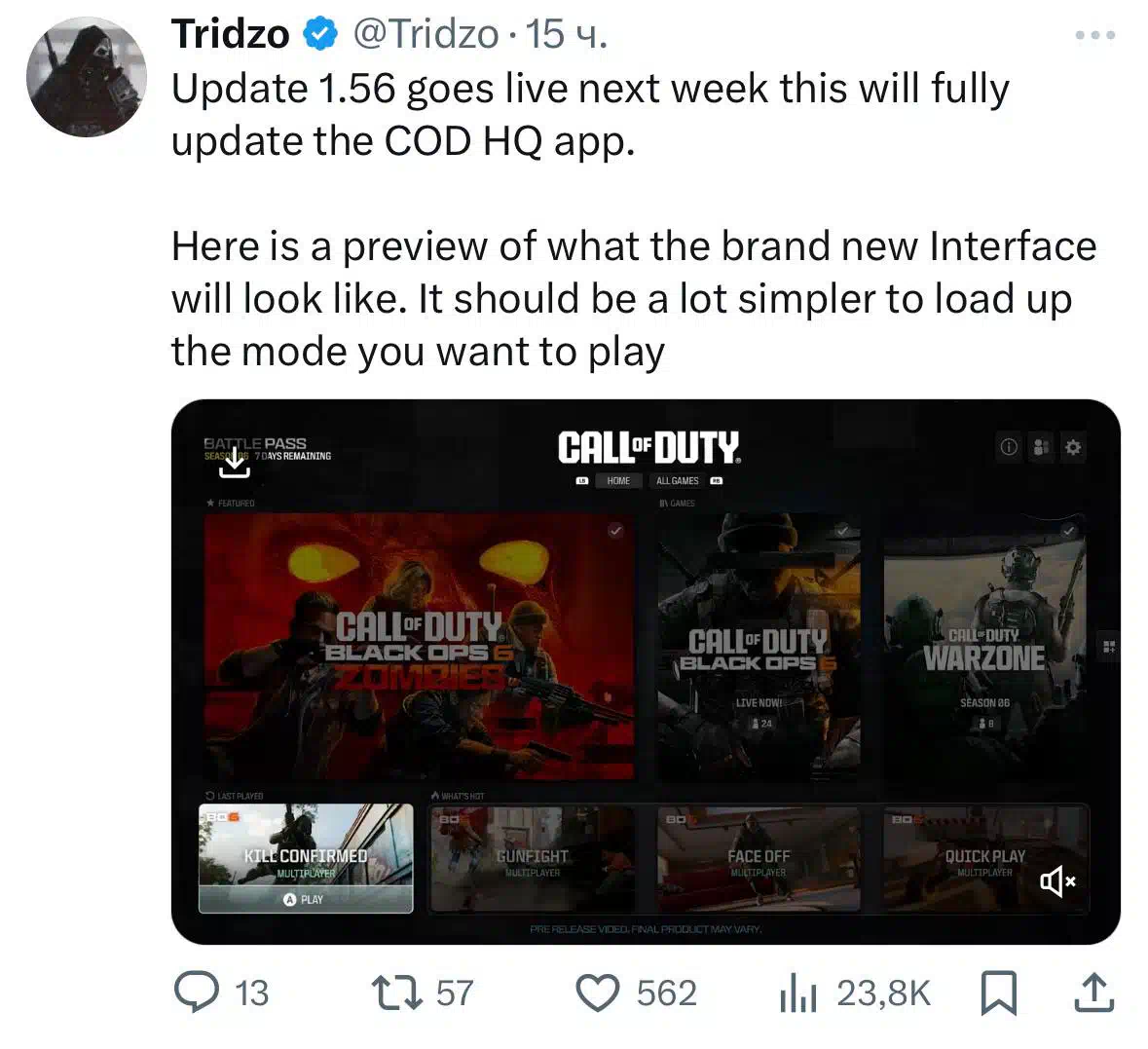Unmute the video with speaker icon

(1057, 881)
